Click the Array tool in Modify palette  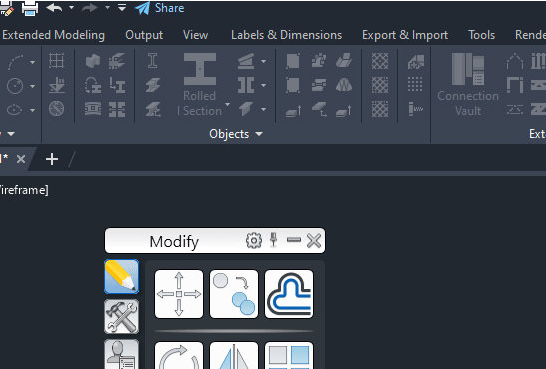coord(289,355)
